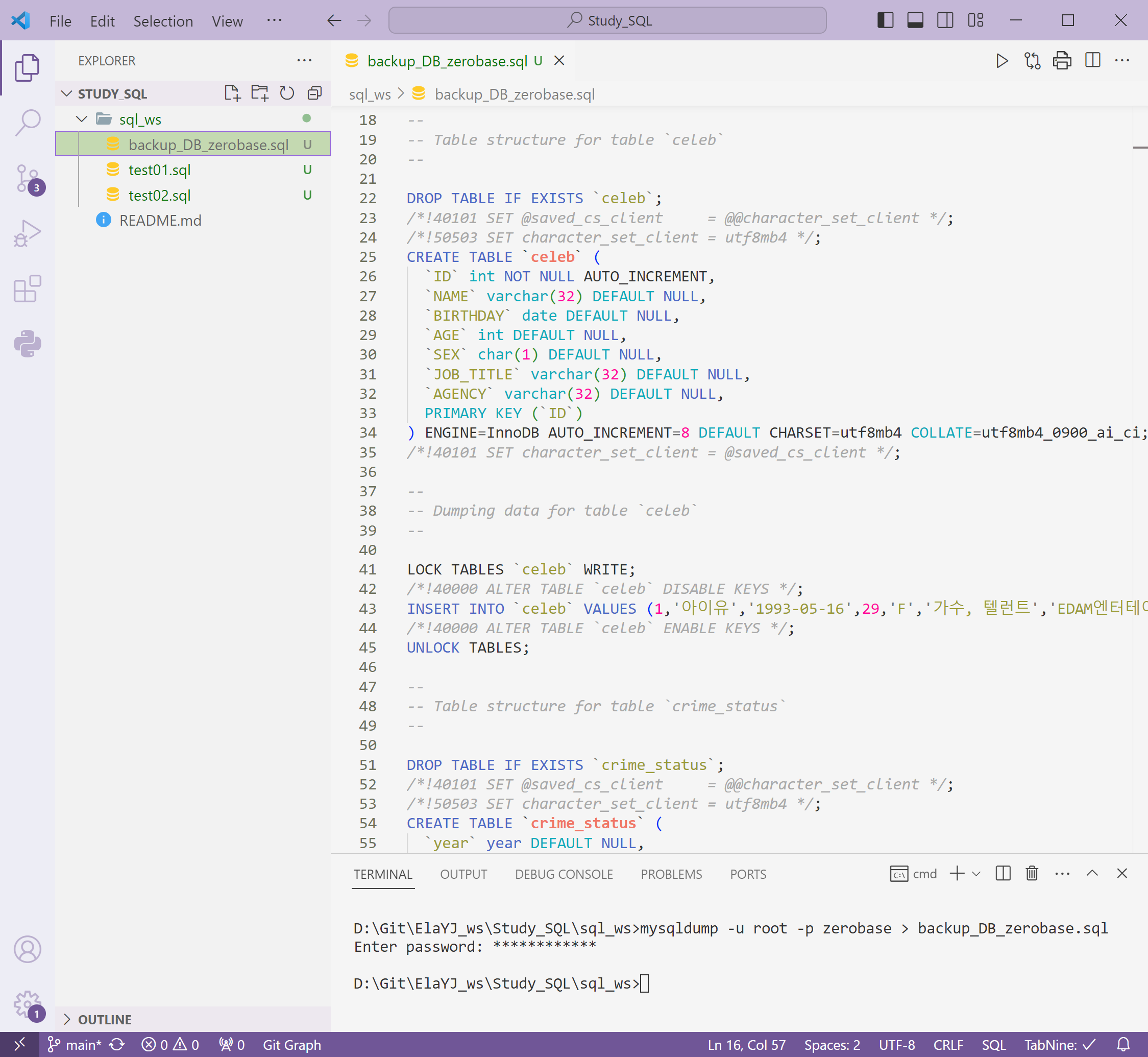Click Git Graph in status bar
This screenshot has width=1148, height=1057.
pyautogui.click(x=291, y=1045)
